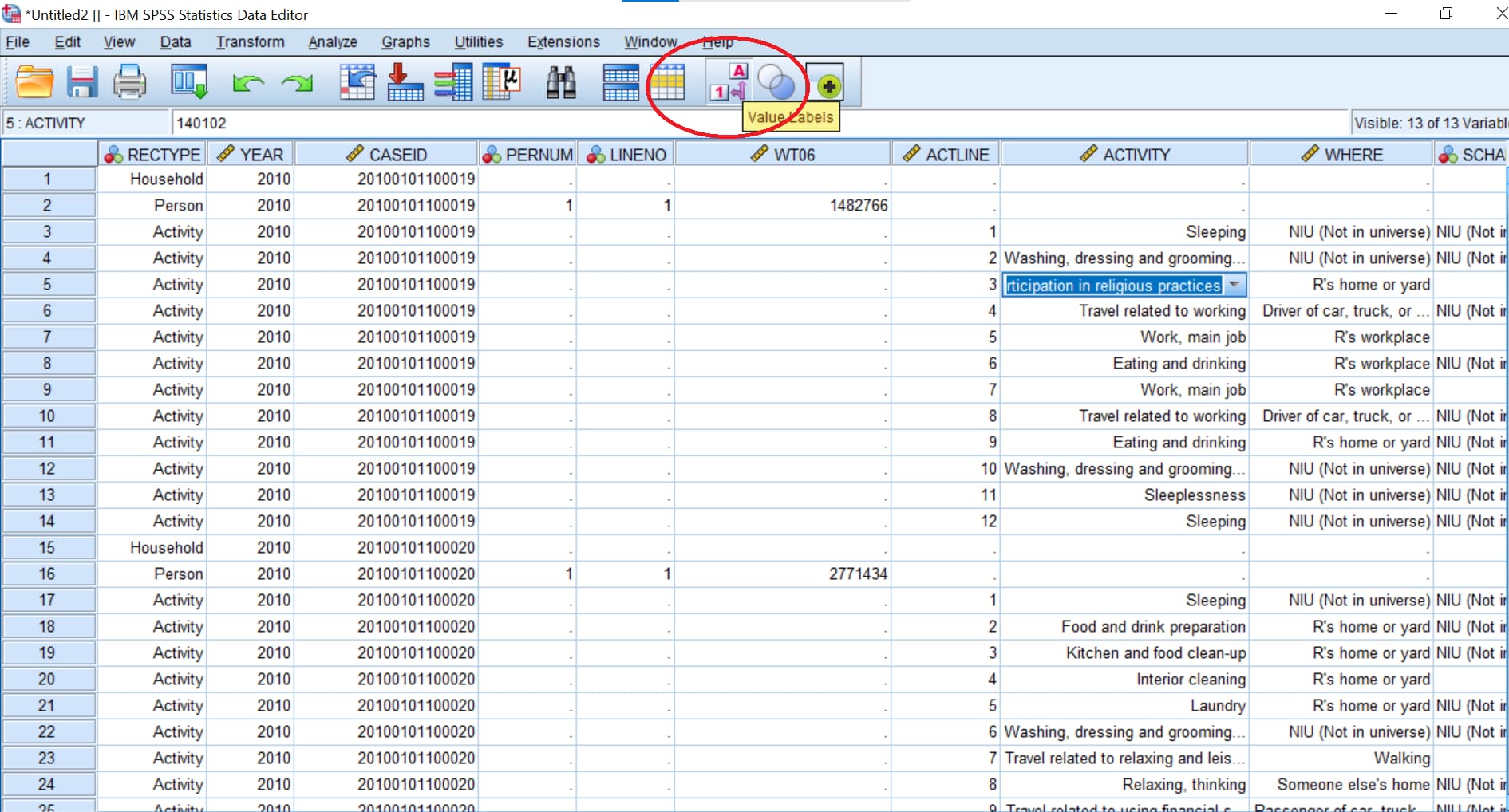Open the Analyze menu
The width and height of the screenshot is (1509, 812).
tap(332, 41)
